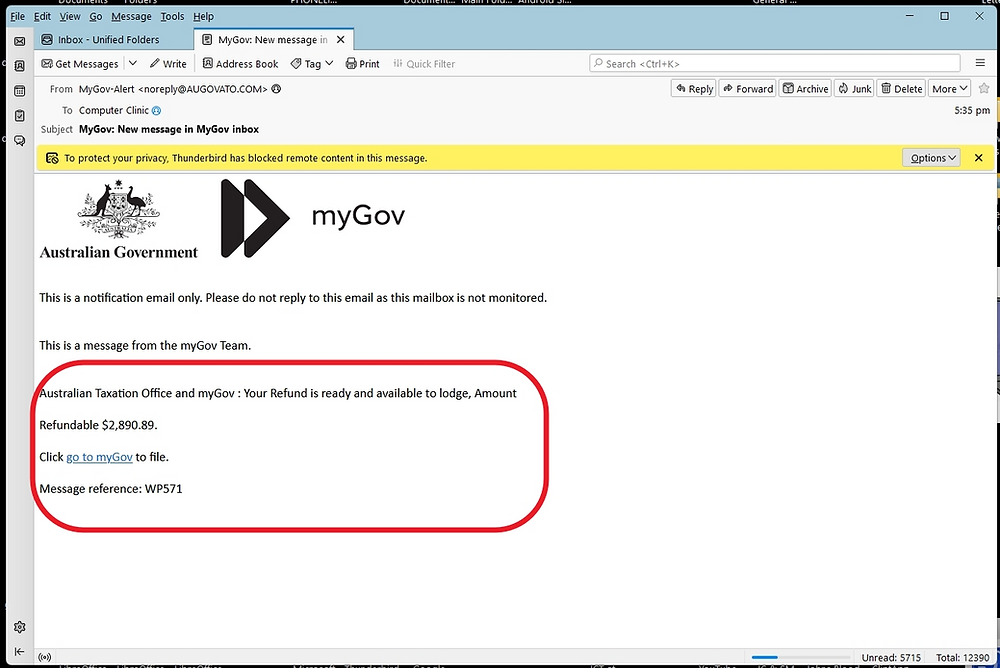
Task: Open the More actions dropdown
Action: 950,89
